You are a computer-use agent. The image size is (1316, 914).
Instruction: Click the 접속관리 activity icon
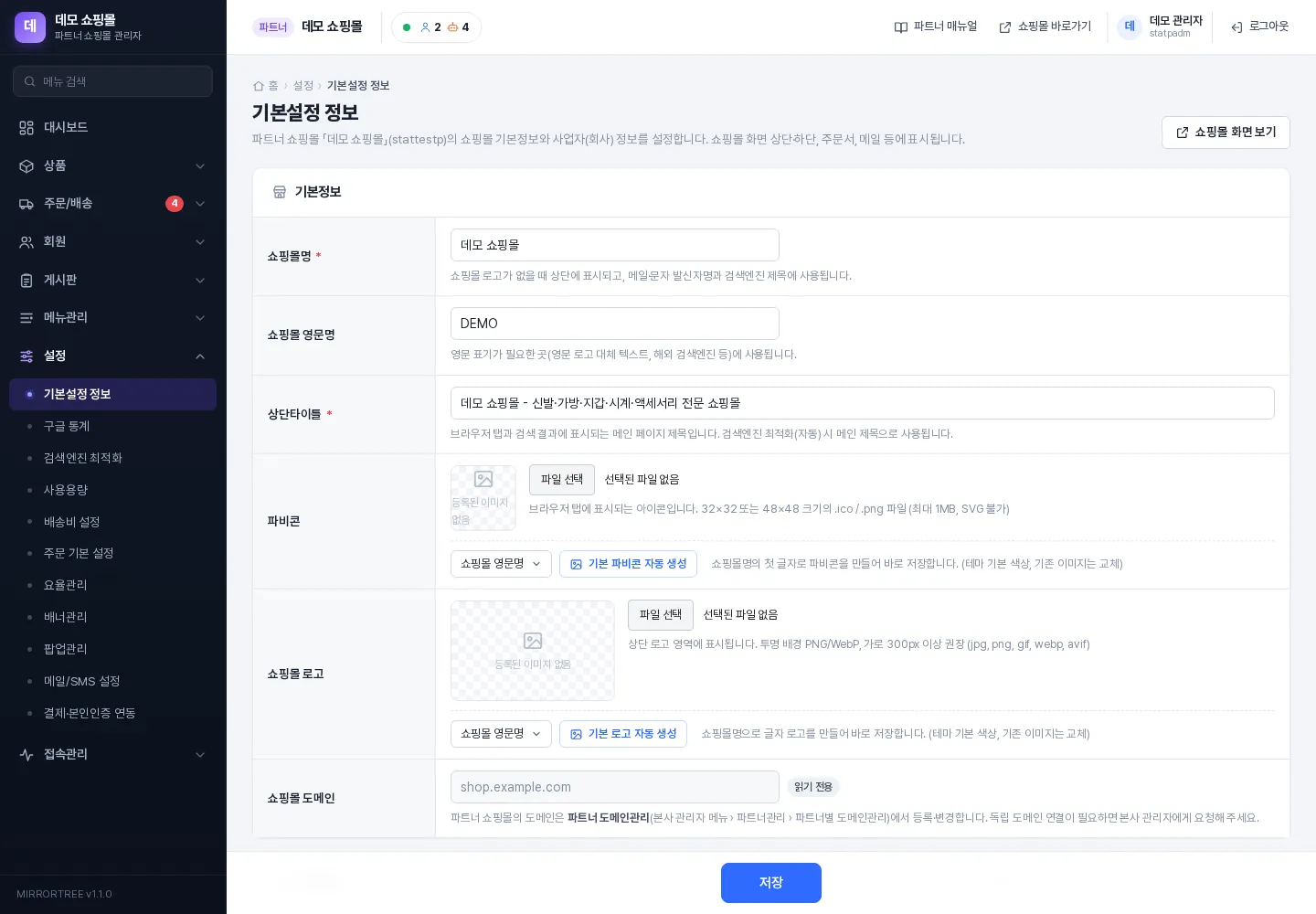[27, 755]
